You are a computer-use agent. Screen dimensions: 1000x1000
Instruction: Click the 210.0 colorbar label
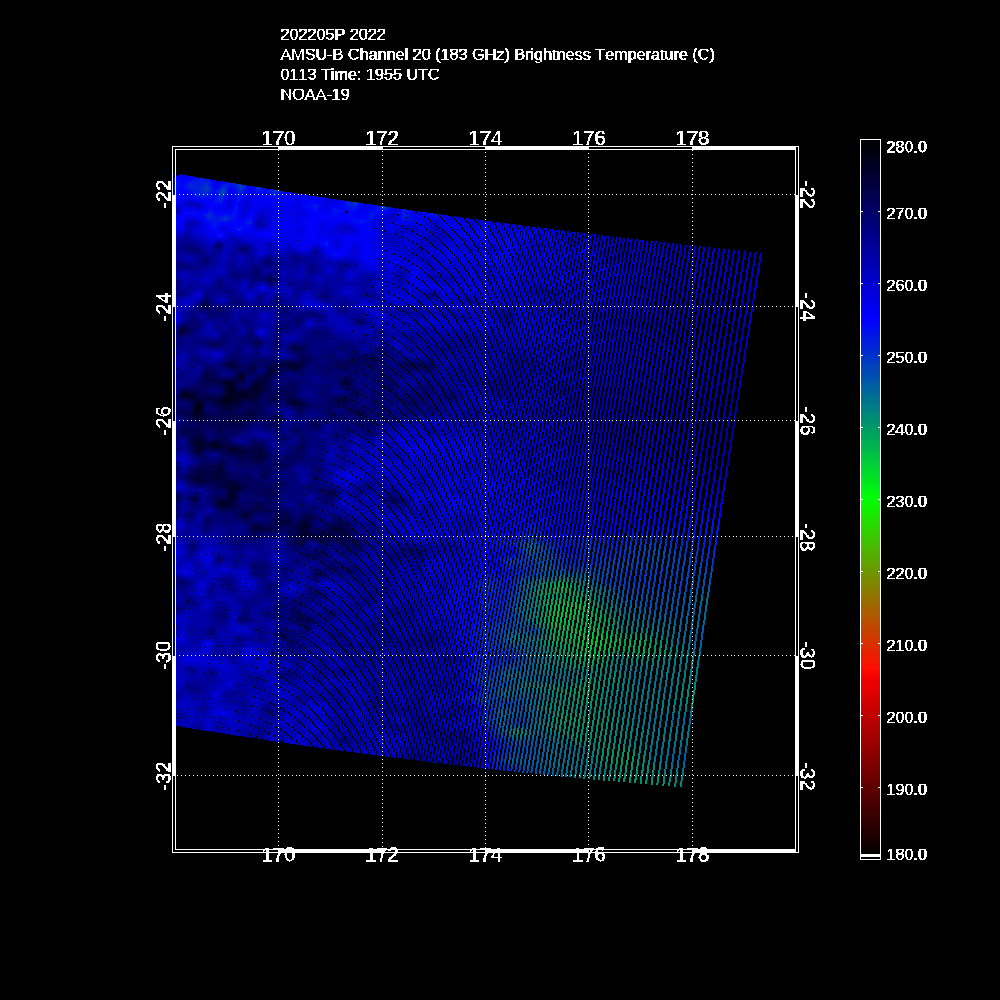[906, 645]
